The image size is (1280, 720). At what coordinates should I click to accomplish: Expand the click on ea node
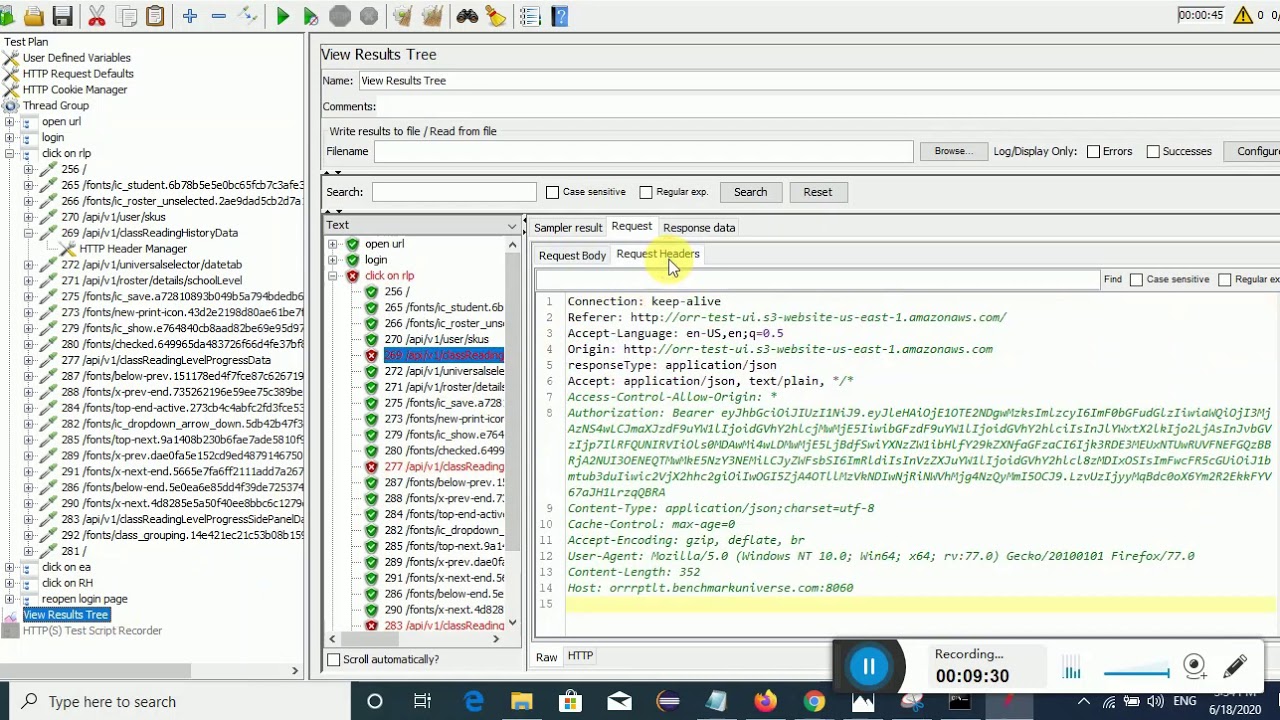pos(9,567)
